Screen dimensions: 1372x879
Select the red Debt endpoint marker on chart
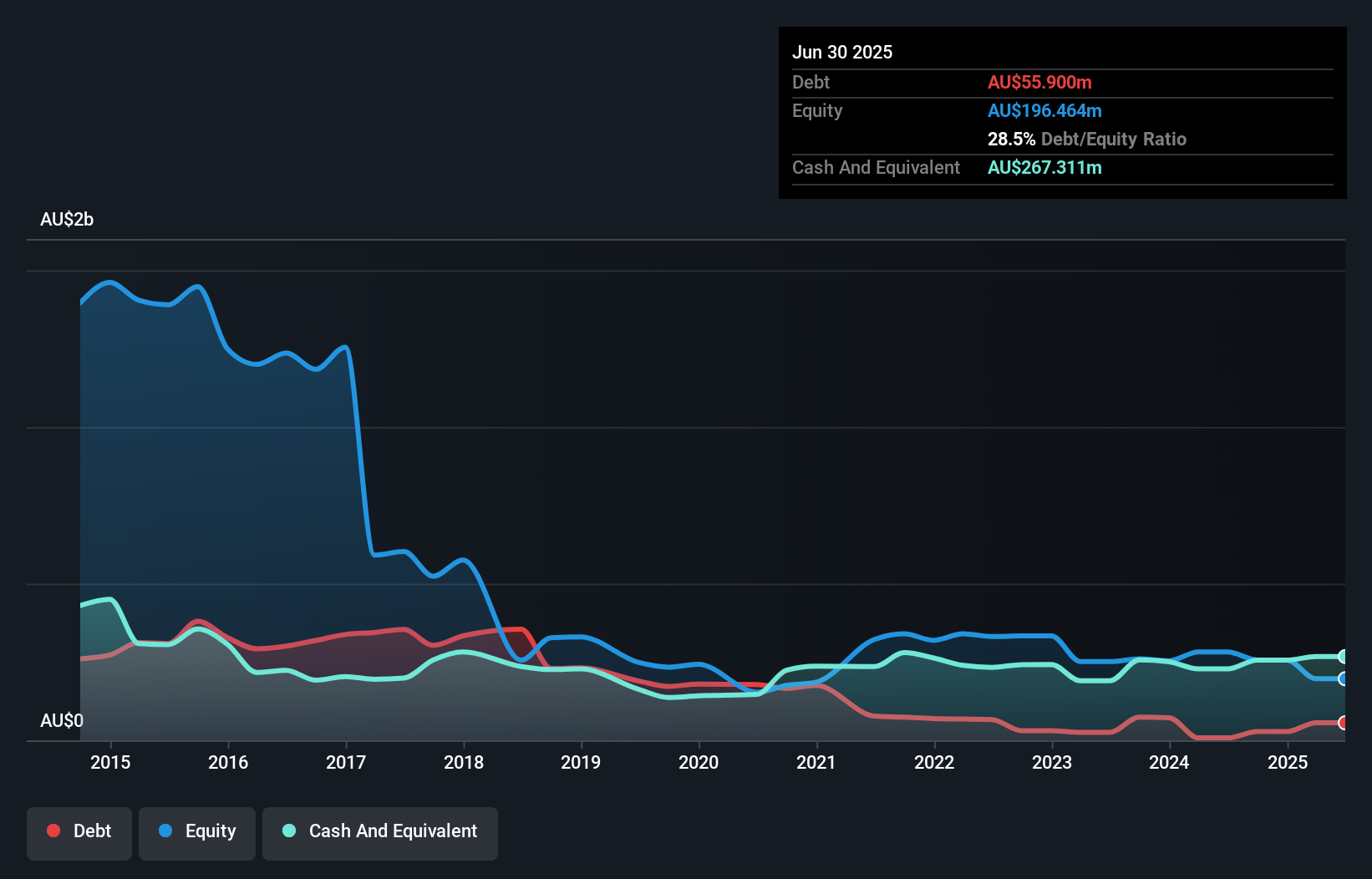[x=1344, y=722]
